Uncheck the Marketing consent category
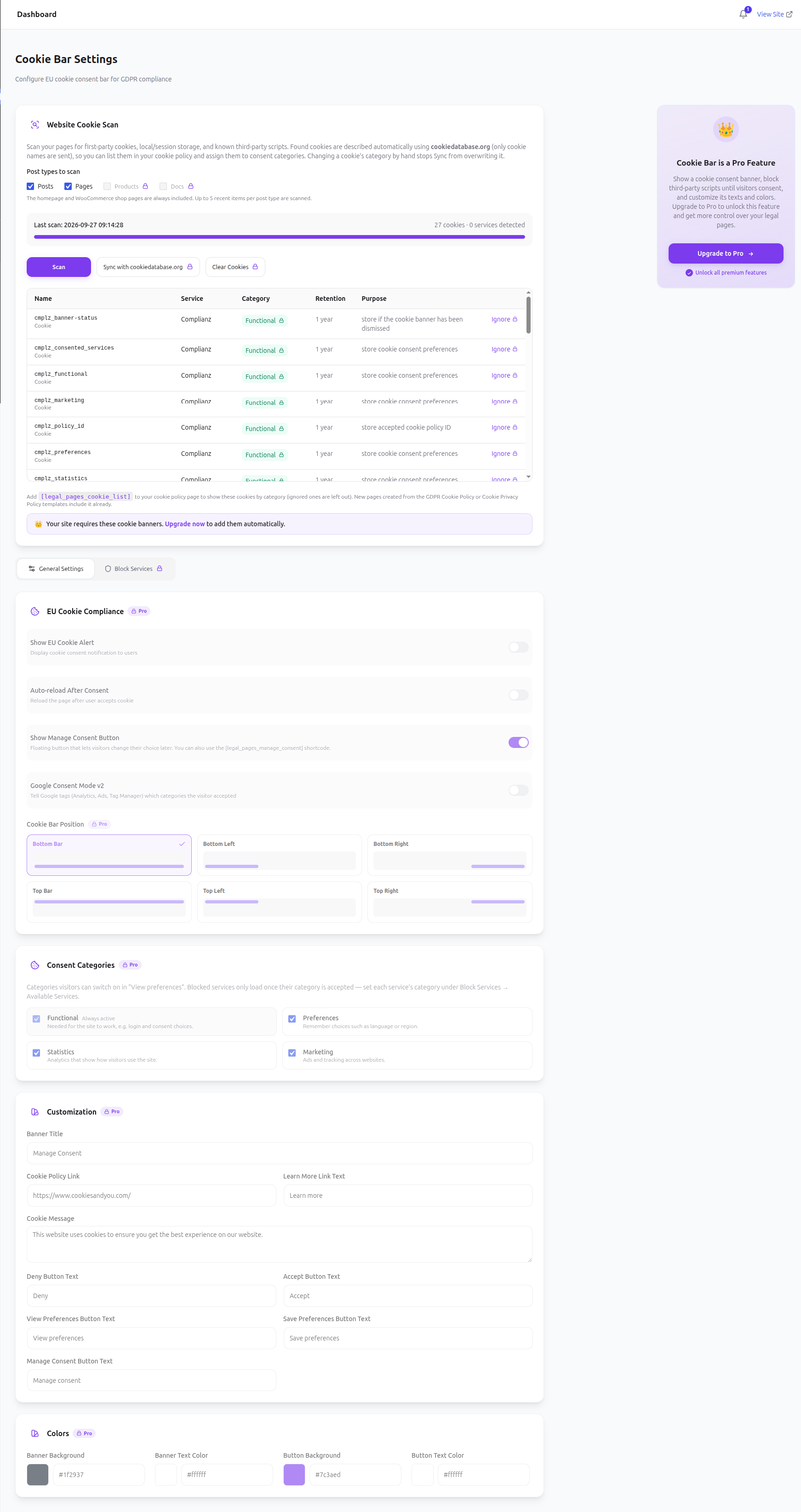Viewport: 801px width, 1512px height. [292, 1053]
